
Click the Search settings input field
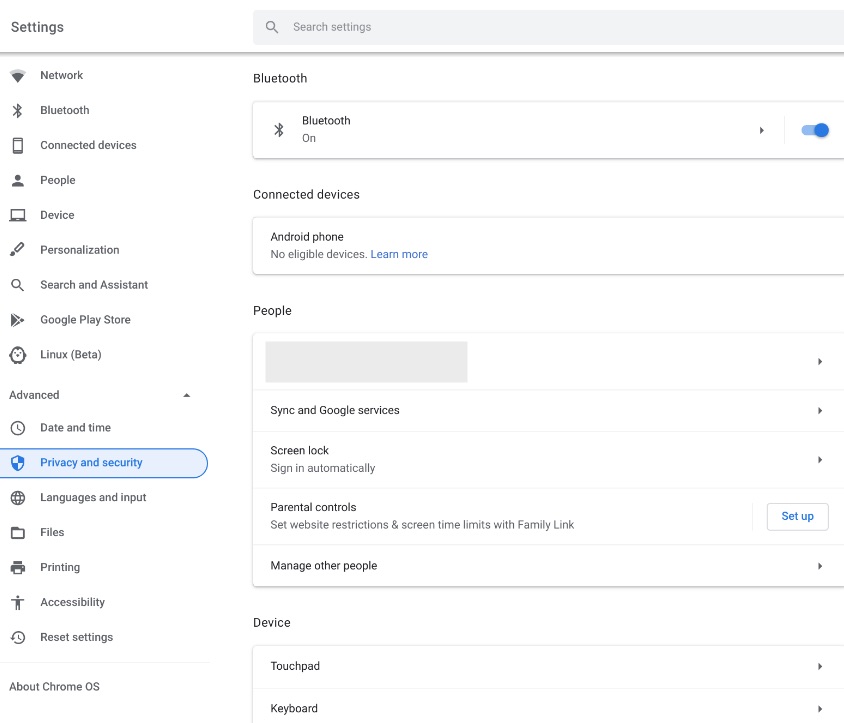[560, 27]
